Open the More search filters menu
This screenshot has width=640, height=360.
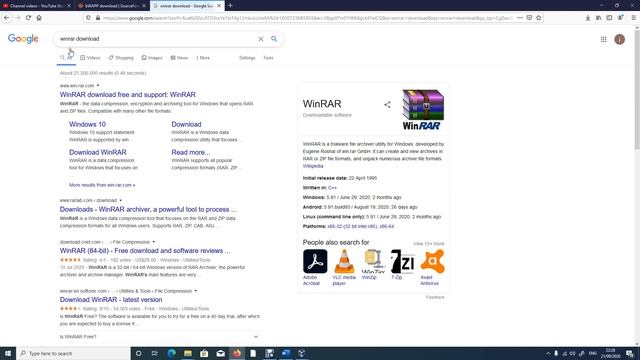(x=203, y=58)
